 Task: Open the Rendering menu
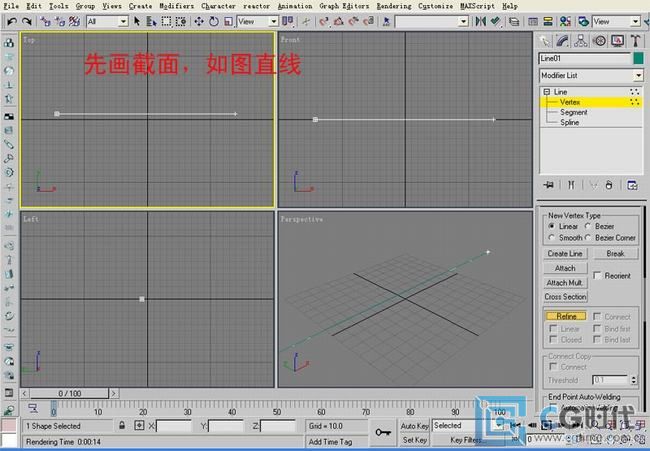click(394, 6)
